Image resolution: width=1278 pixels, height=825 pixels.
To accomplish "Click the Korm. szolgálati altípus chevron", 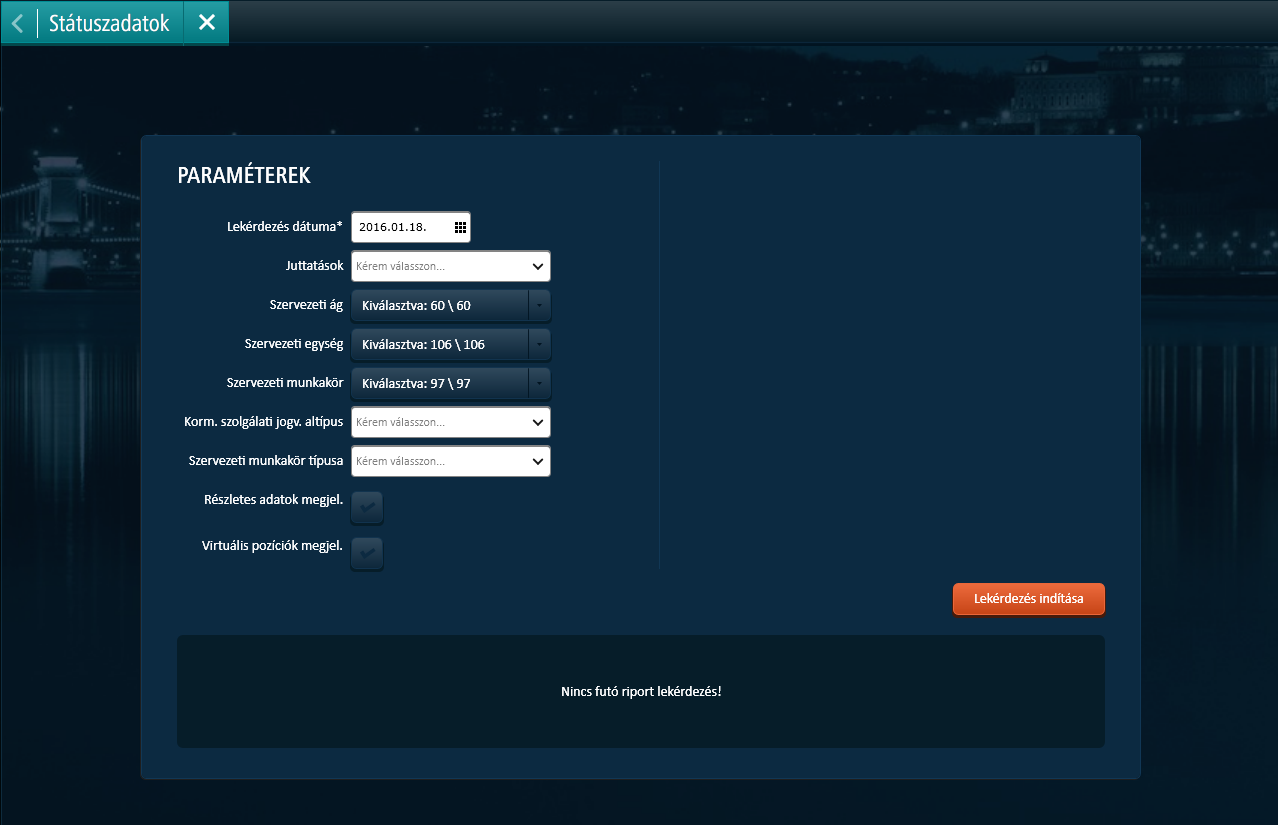I will tap(538, 422).
